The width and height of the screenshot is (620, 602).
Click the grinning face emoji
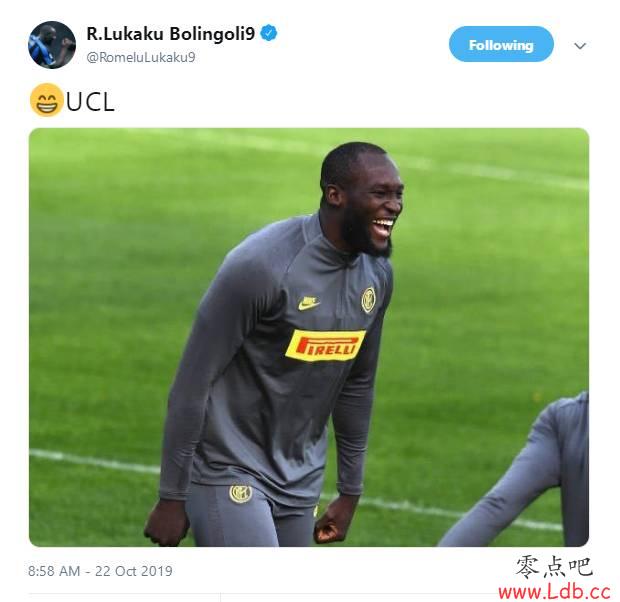pos(46,100)
